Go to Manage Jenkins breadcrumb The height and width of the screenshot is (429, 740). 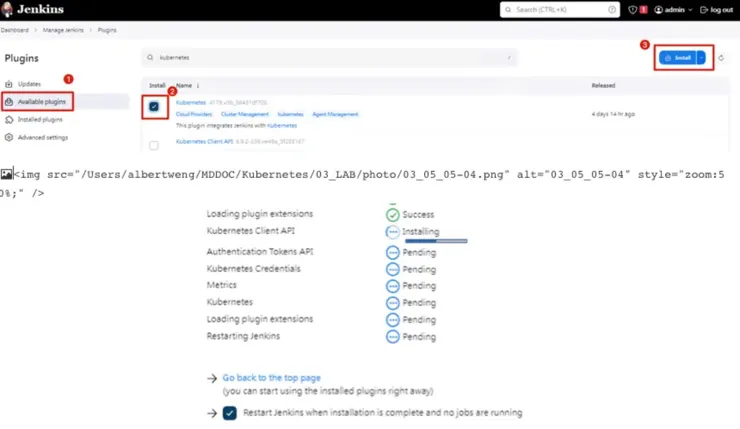click(x=63, y=30)
